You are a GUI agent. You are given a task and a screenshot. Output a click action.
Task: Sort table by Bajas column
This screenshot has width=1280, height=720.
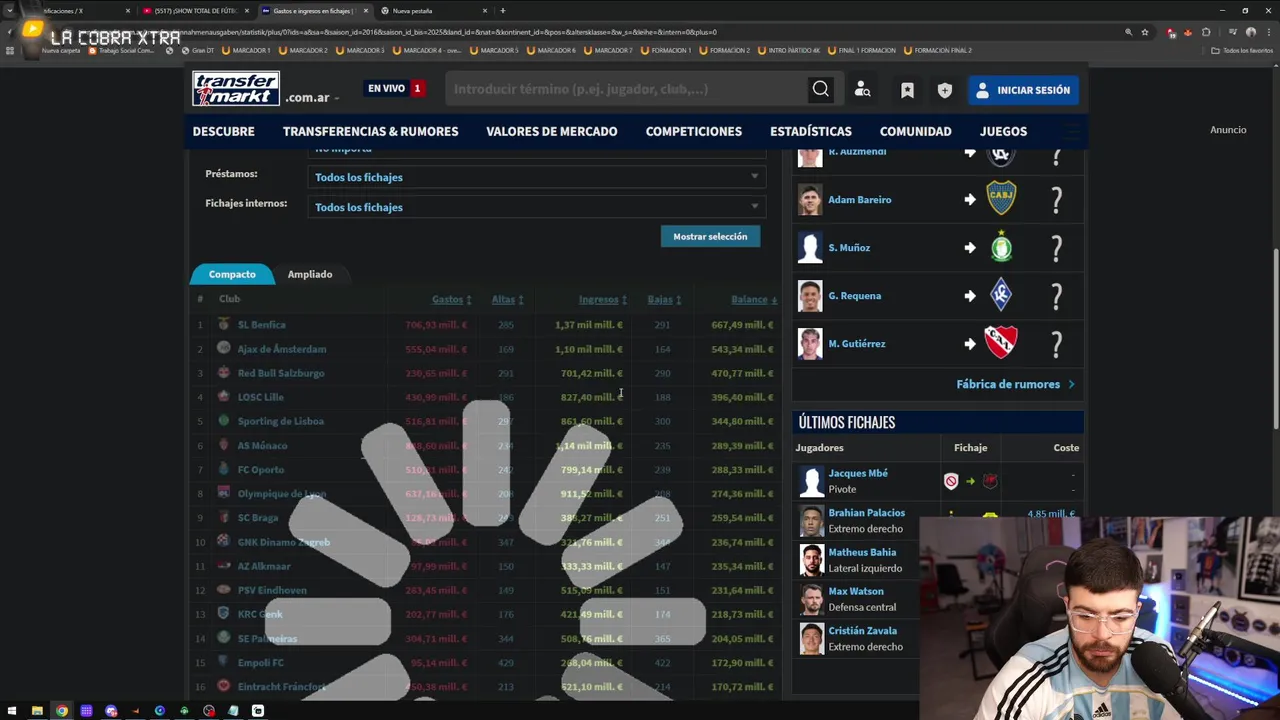click(x=664, y=299)
